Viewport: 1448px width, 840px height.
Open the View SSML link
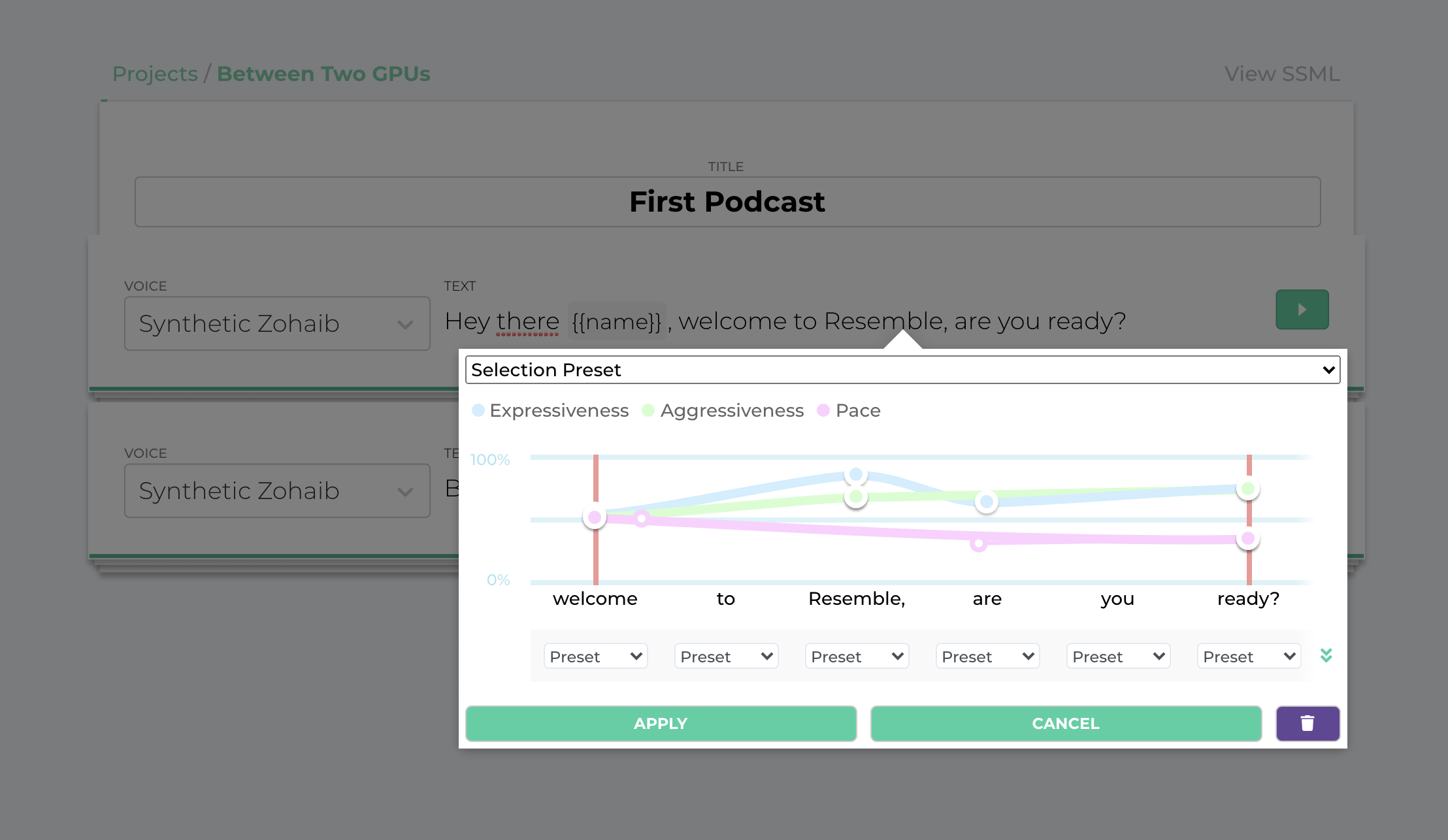[x=1281, y=74]
